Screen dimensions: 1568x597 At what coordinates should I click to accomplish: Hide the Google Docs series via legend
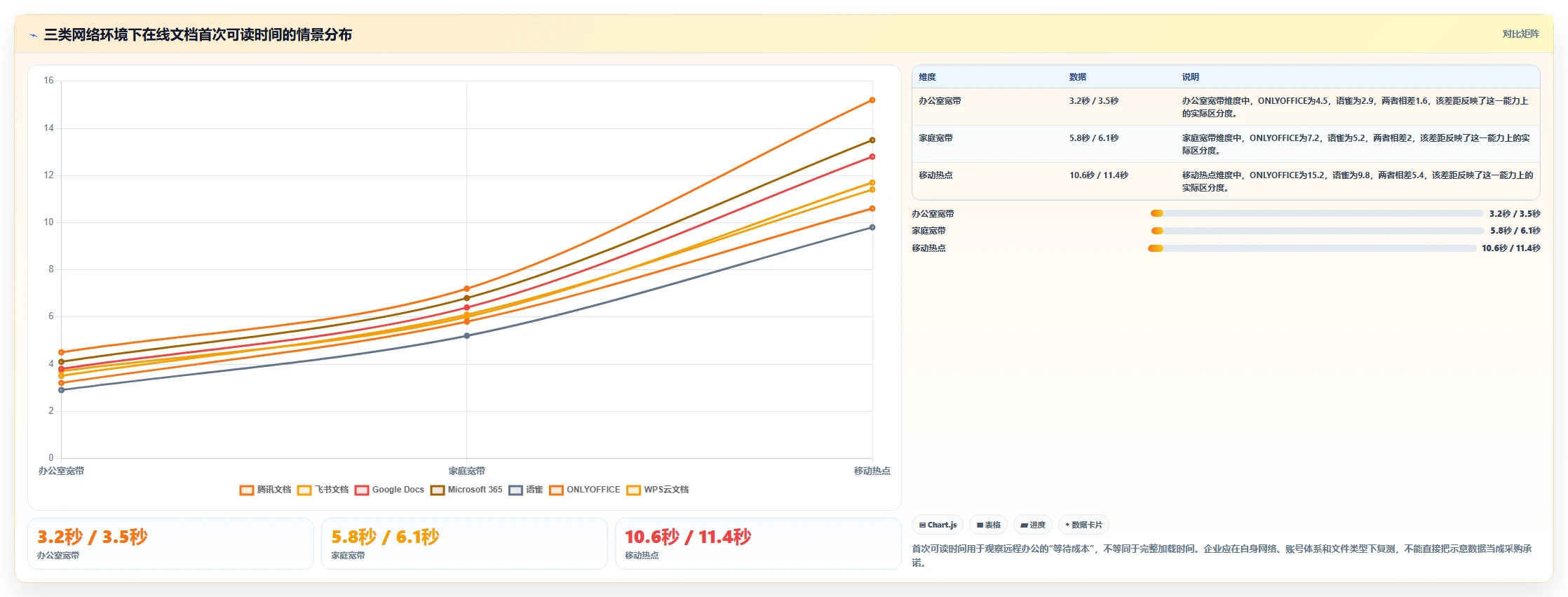click(389, 490)
